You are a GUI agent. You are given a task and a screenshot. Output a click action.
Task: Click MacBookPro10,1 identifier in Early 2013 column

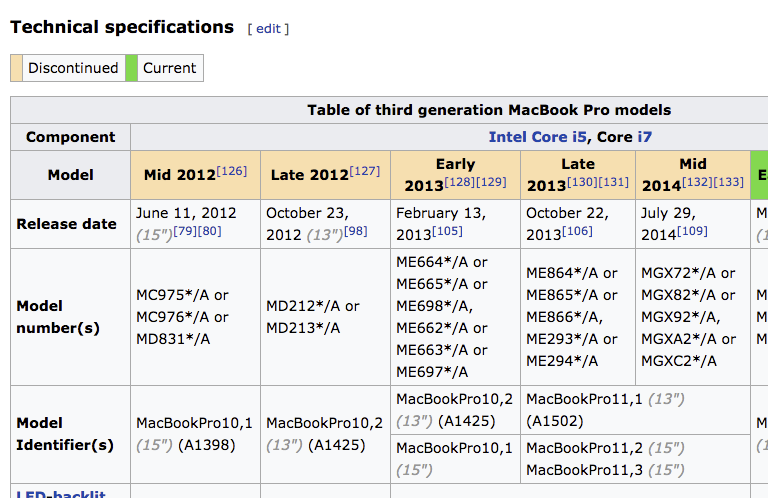click(x=455, y=448)
